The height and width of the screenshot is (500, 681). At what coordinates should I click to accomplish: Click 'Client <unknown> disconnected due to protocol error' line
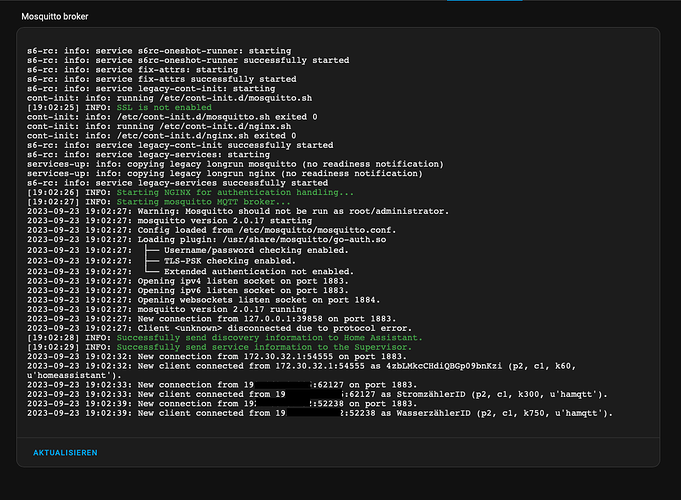[x=219, y=328]
